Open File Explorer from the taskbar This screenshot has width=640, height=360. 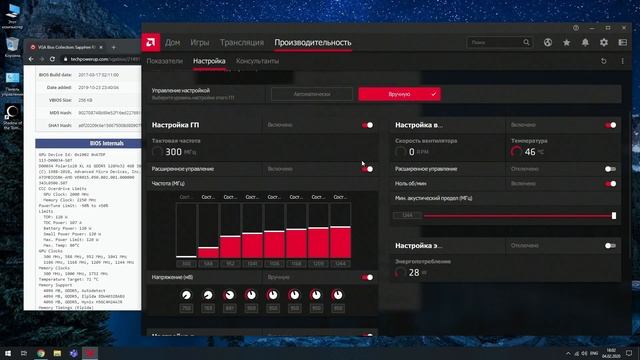57,353
